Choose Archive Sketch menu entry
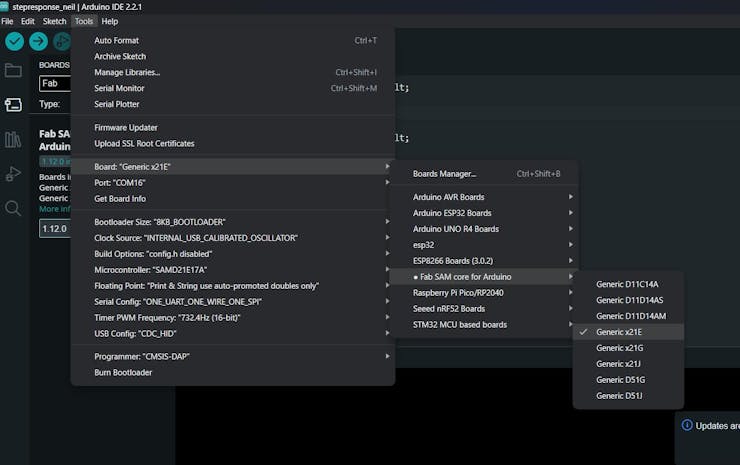Viewport: 740px width, 465px height. point(233,56)
